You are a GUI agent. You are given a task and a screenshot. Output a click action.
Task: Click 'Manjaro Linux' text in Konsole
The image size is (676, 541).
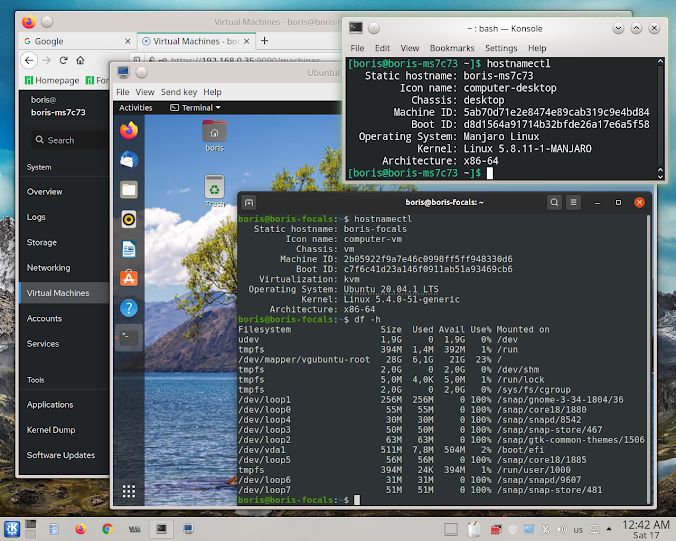point(501,137)
